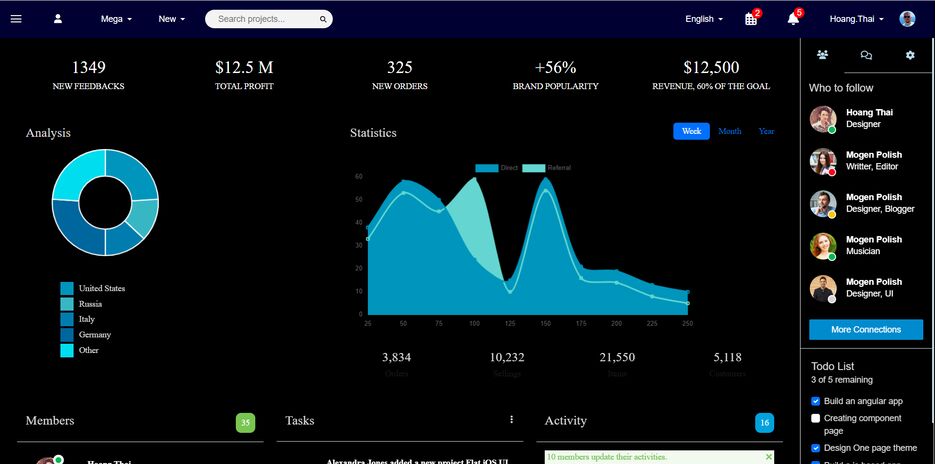The image size is (935, 464).
Task: Select the Week statistics tab
Action: tap(692, 131)
